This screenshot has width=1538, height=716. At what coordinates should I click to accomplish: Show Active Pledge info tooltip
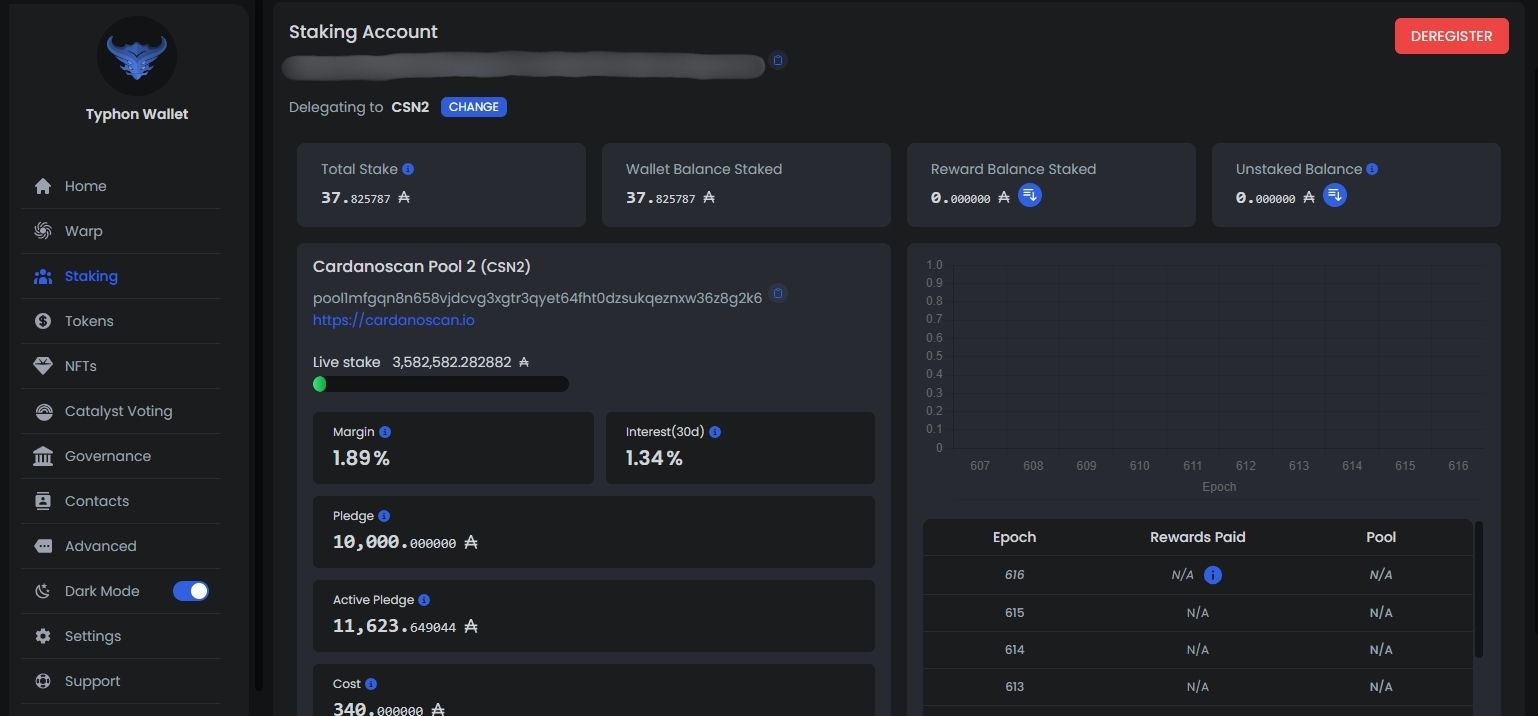click(x=424, y=600)
